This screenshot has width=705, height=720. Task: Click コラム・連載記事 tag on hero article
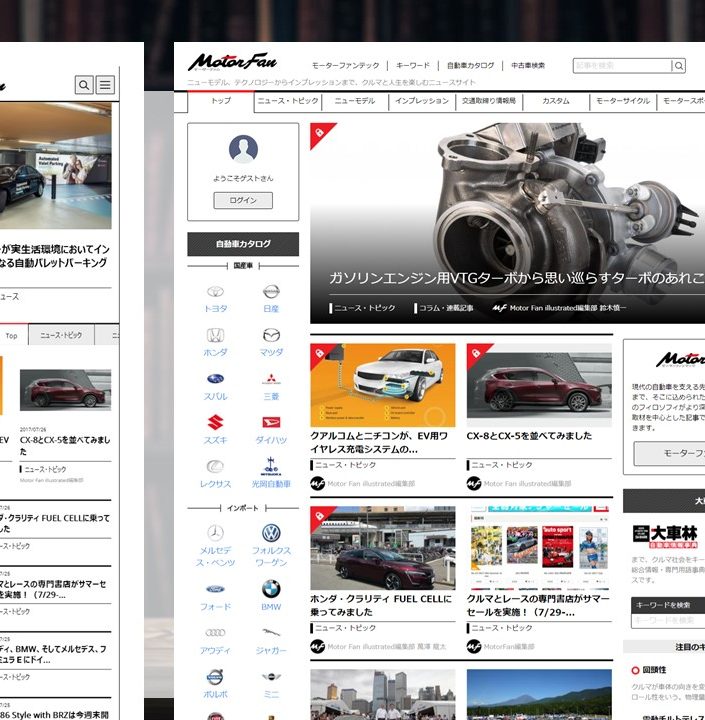point(444,308)
